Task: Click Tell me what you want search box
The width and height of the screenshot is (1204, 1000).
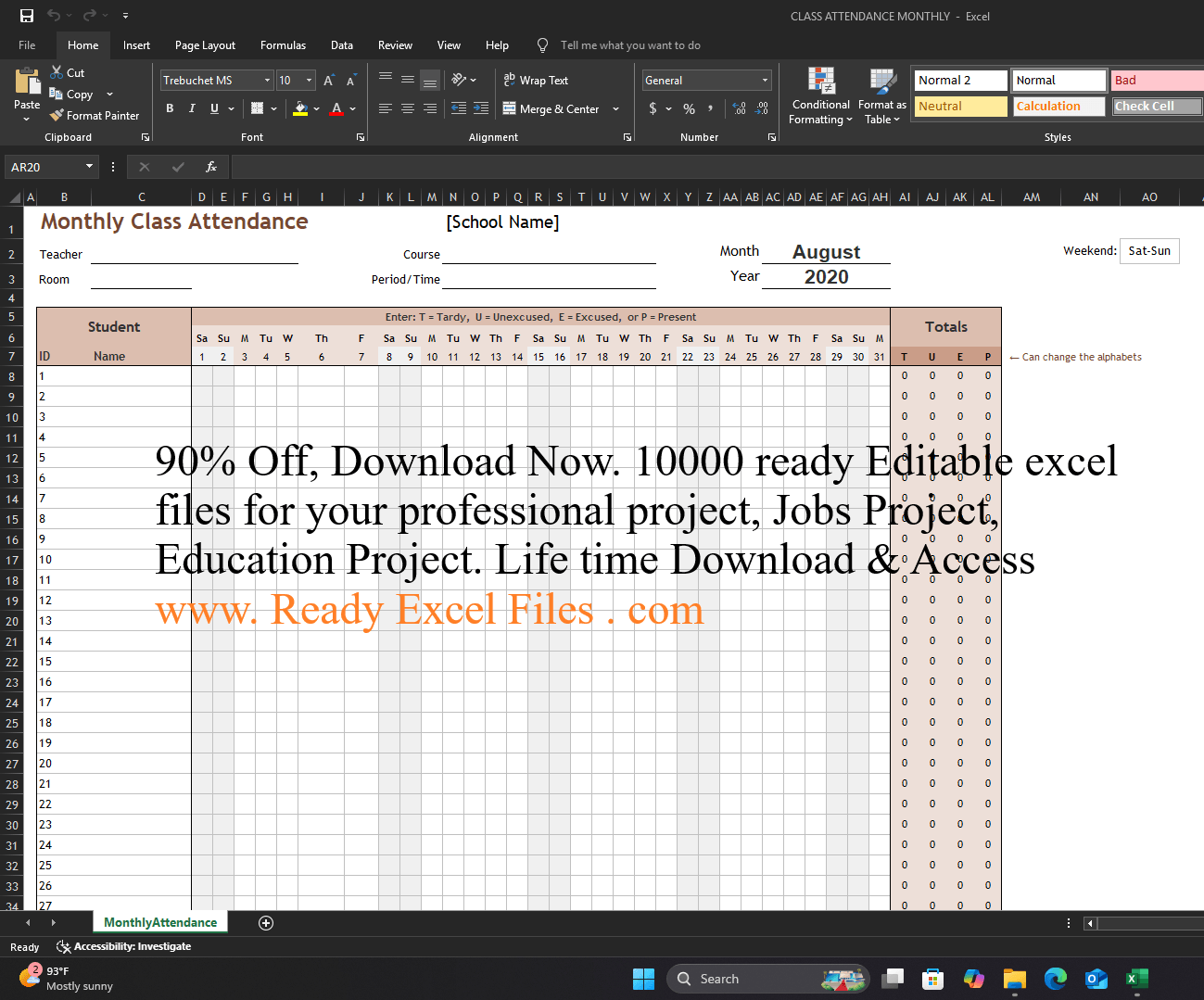Action: (x=630, y=44)
